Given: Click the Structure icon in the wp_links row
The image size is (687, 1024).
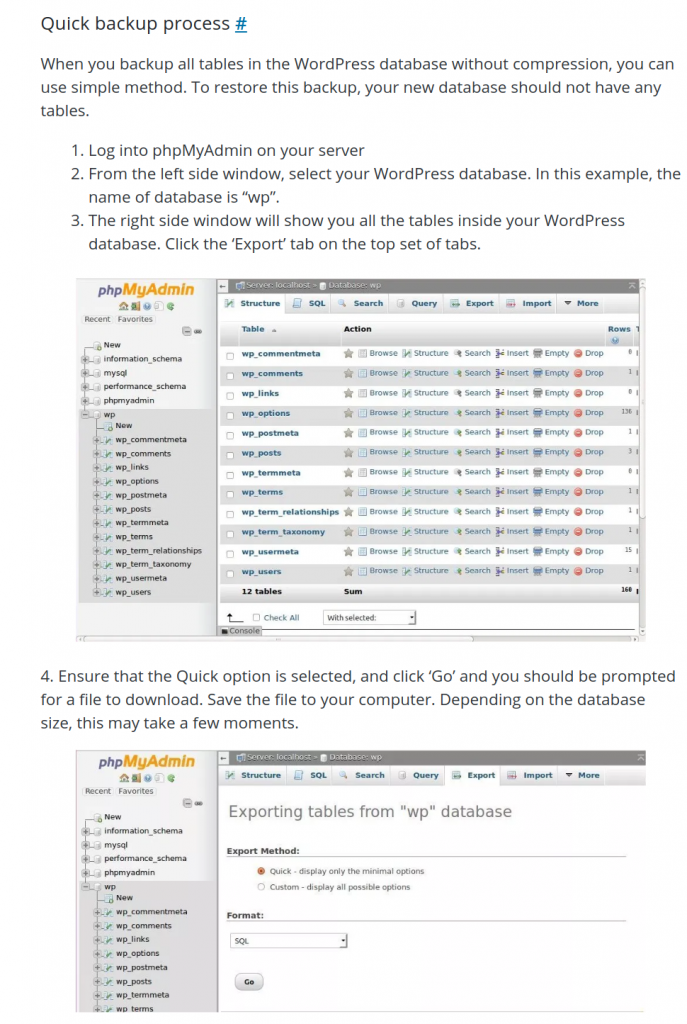Looking at the screenshot, I should (x=407, y=393).
